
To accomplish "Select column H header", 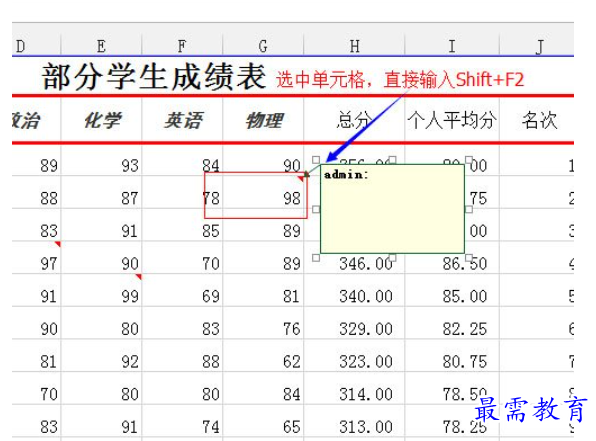I will (354, 46).
